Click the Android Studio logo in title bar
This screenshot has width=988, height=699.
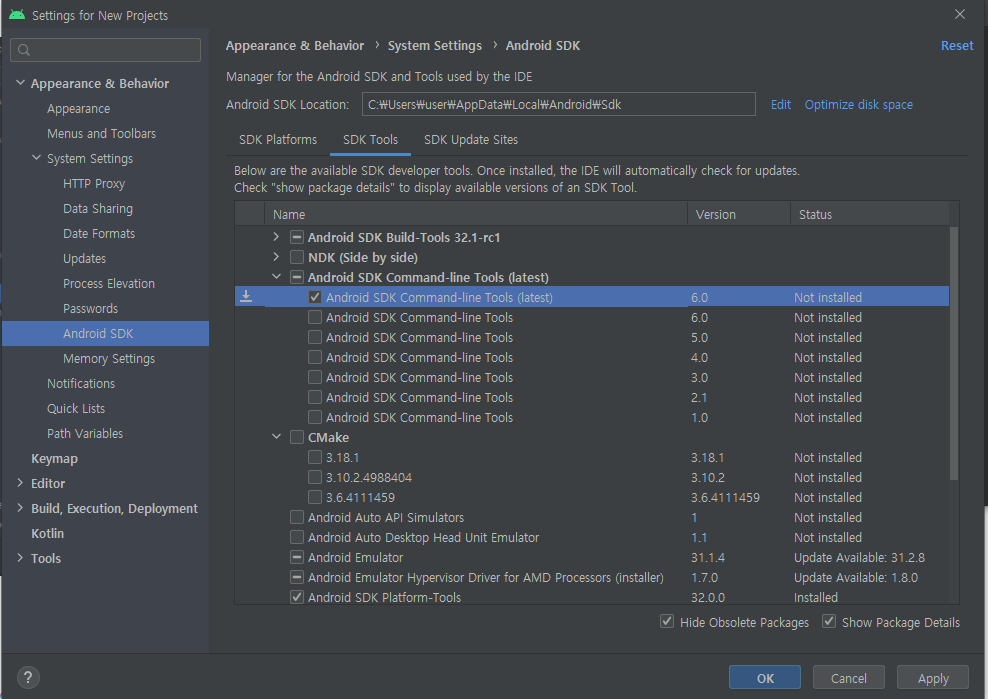click(17, 14)
